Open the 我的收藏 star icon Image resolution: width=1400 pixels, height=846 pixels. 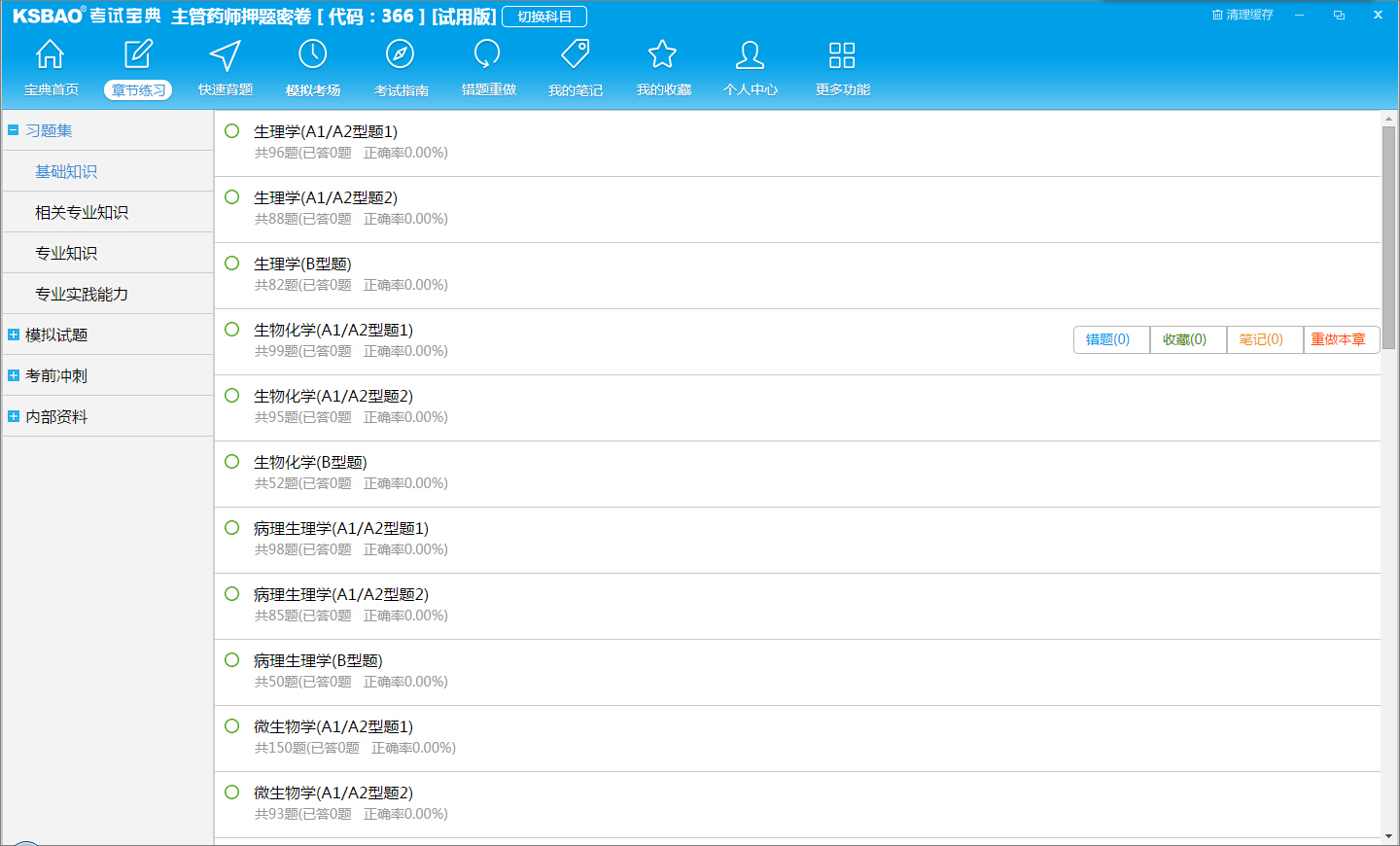point(662,54)
